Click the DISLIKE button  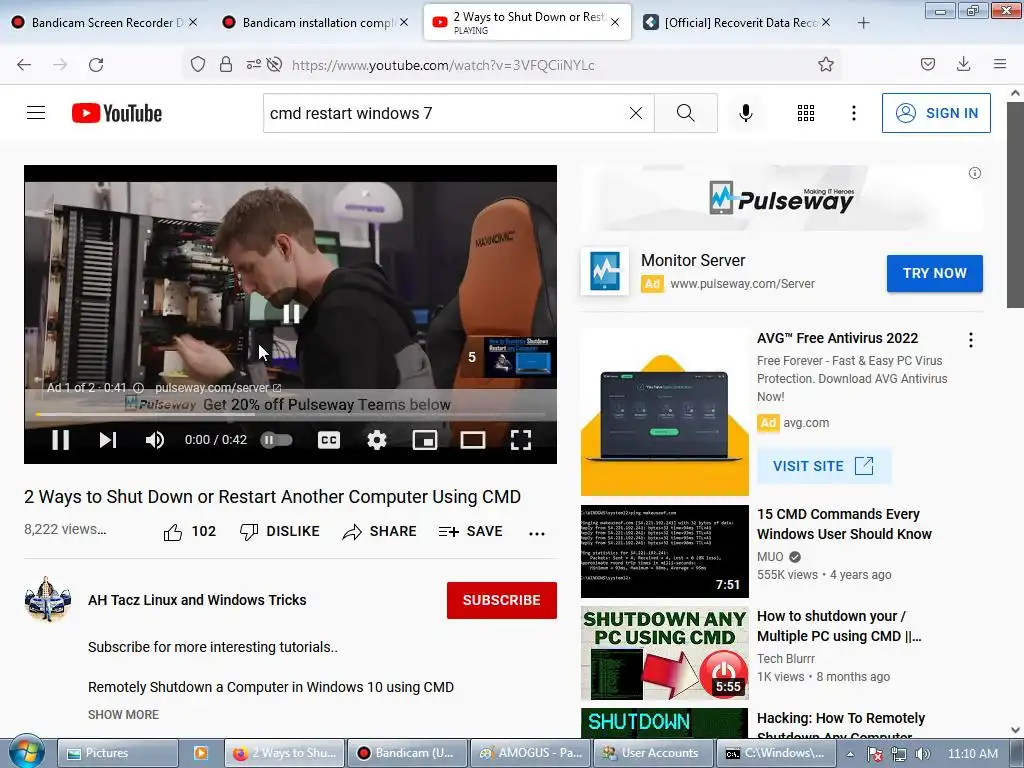coord(280,532)
